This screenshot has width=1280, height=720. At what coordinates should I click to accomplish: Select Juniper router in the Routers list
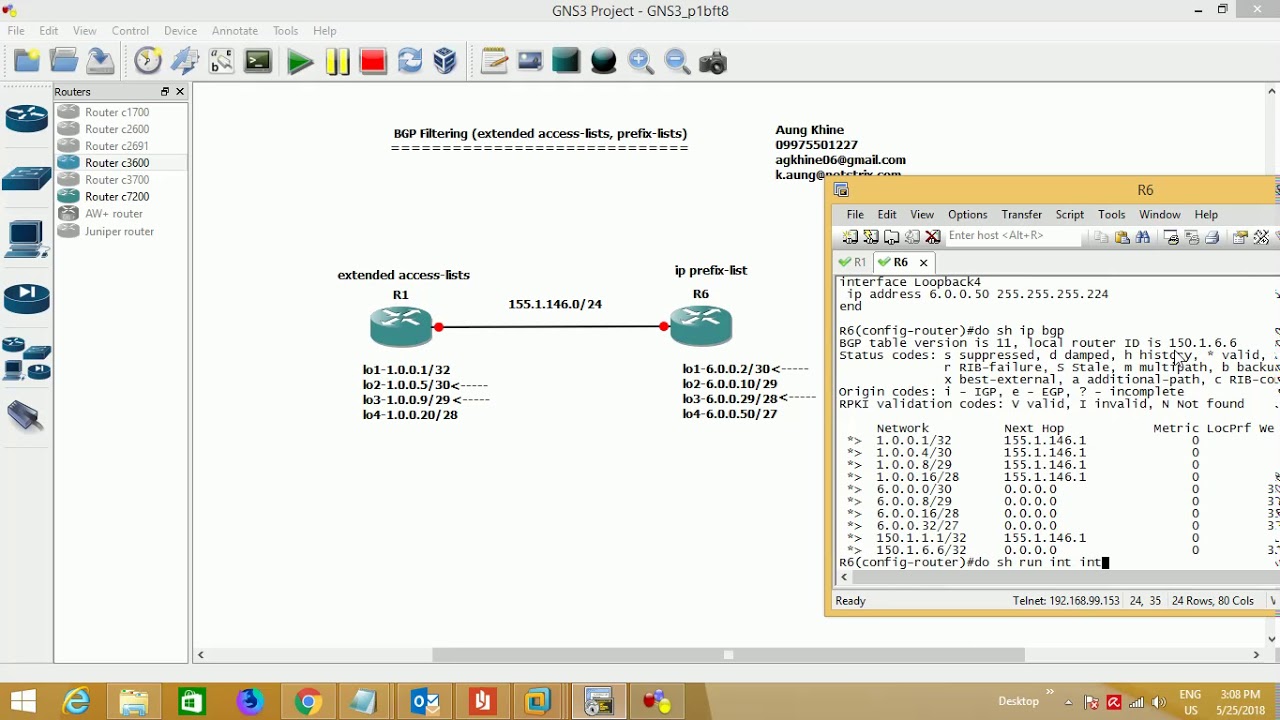click(x=119, y=231)
